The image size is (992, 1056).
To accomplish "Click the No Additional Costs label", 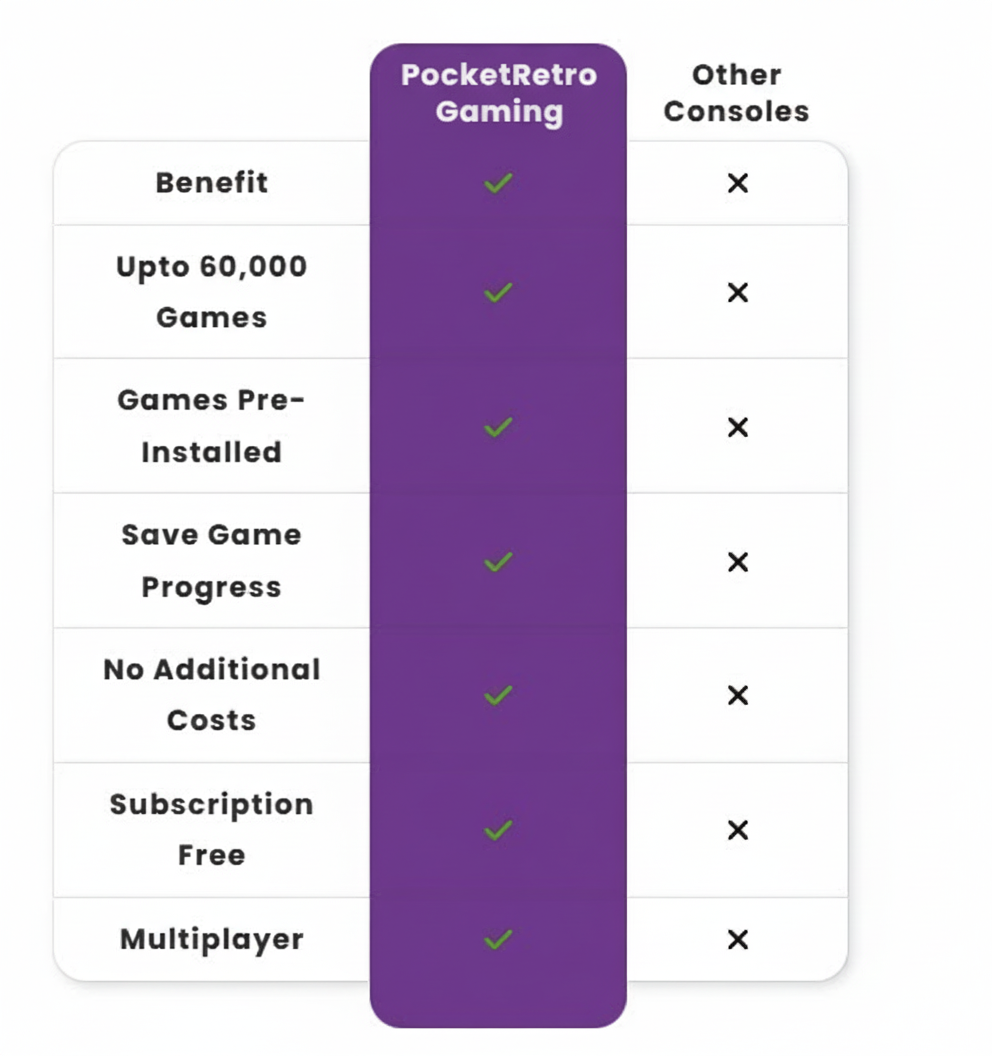I will tap(212, 695).
